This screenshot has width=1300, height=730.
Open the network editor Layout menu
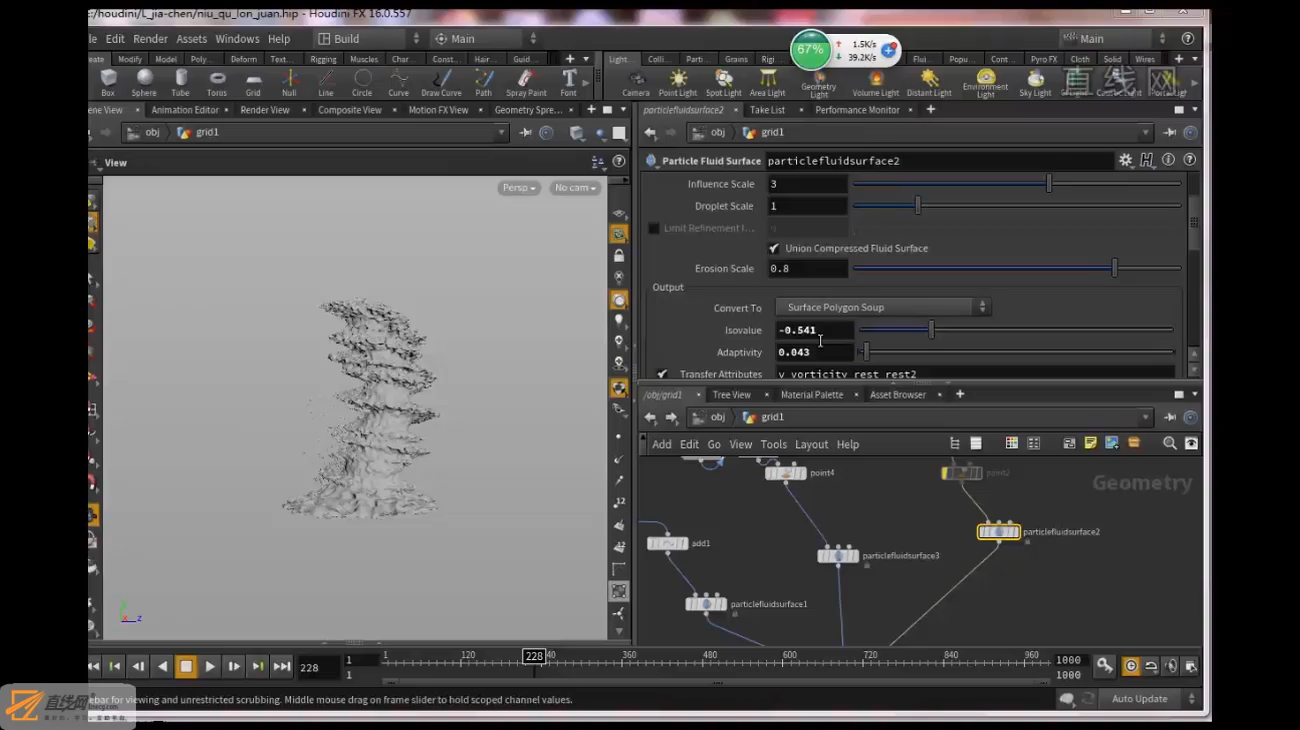point(811,444)
